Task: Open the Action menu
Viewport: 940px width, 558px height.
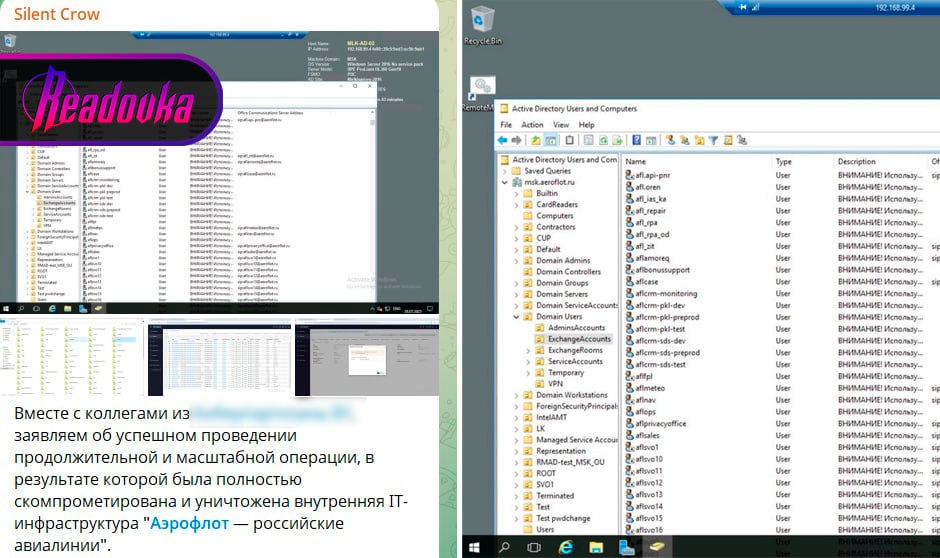Action: click(x=532, y=125)
